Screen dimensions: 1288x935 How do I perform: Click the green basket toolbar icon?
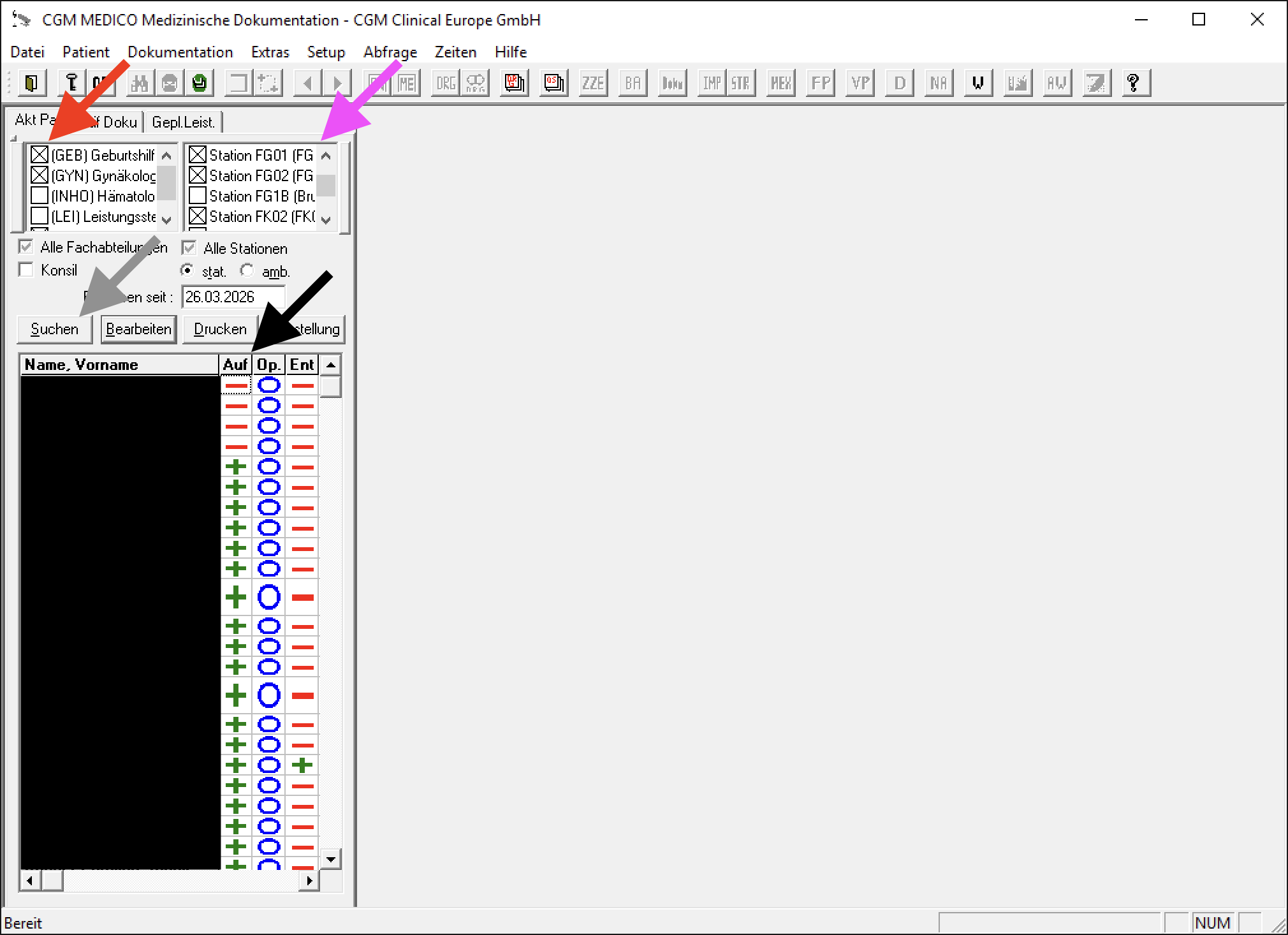200,83
